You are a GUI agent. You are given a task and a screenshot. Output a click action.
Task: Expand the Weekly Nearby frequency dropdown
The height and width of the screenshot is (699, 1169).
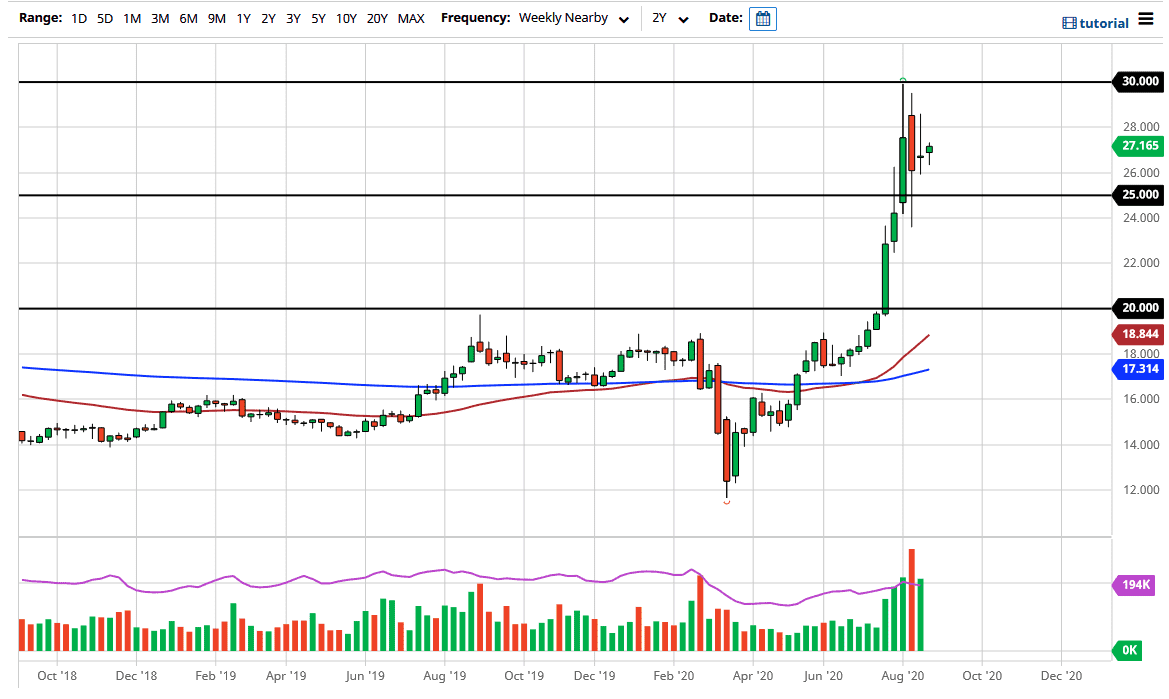point(574,19)
